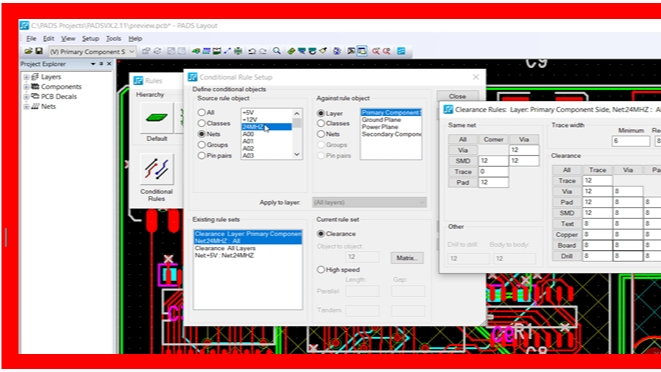
Task: Click the red magnifier icon left of its twin
Action: (x=376, y=51)
